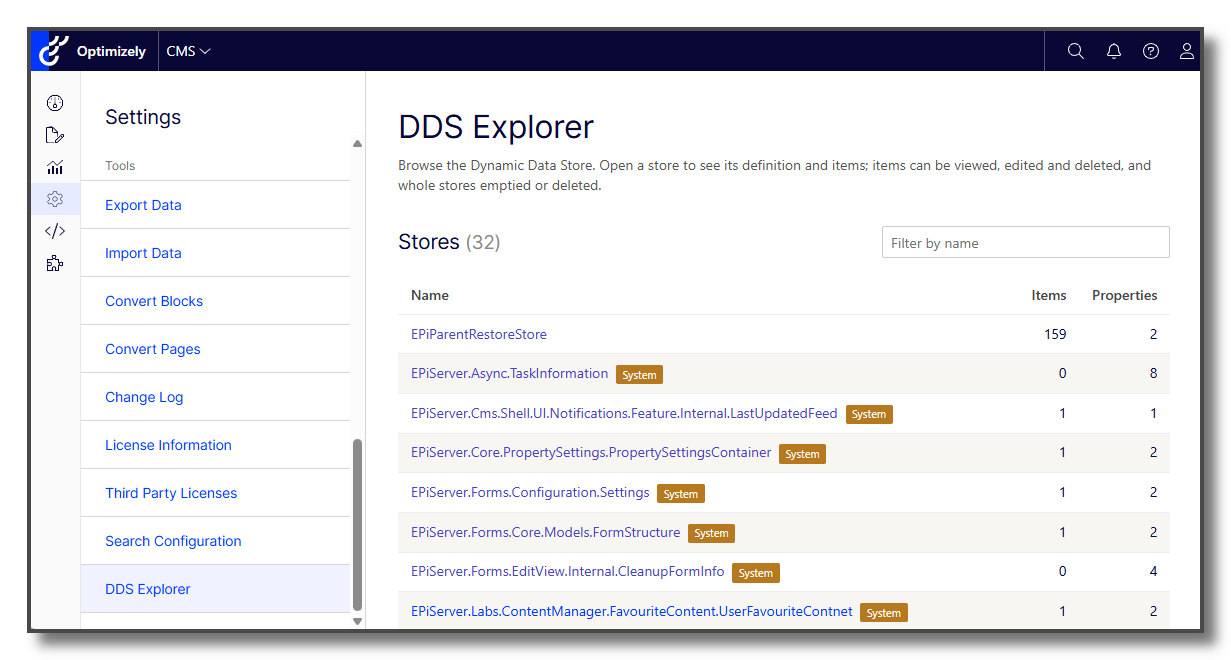Click the Filter by name input field
1231x660 pixels.
click(x=1025, y=243)
